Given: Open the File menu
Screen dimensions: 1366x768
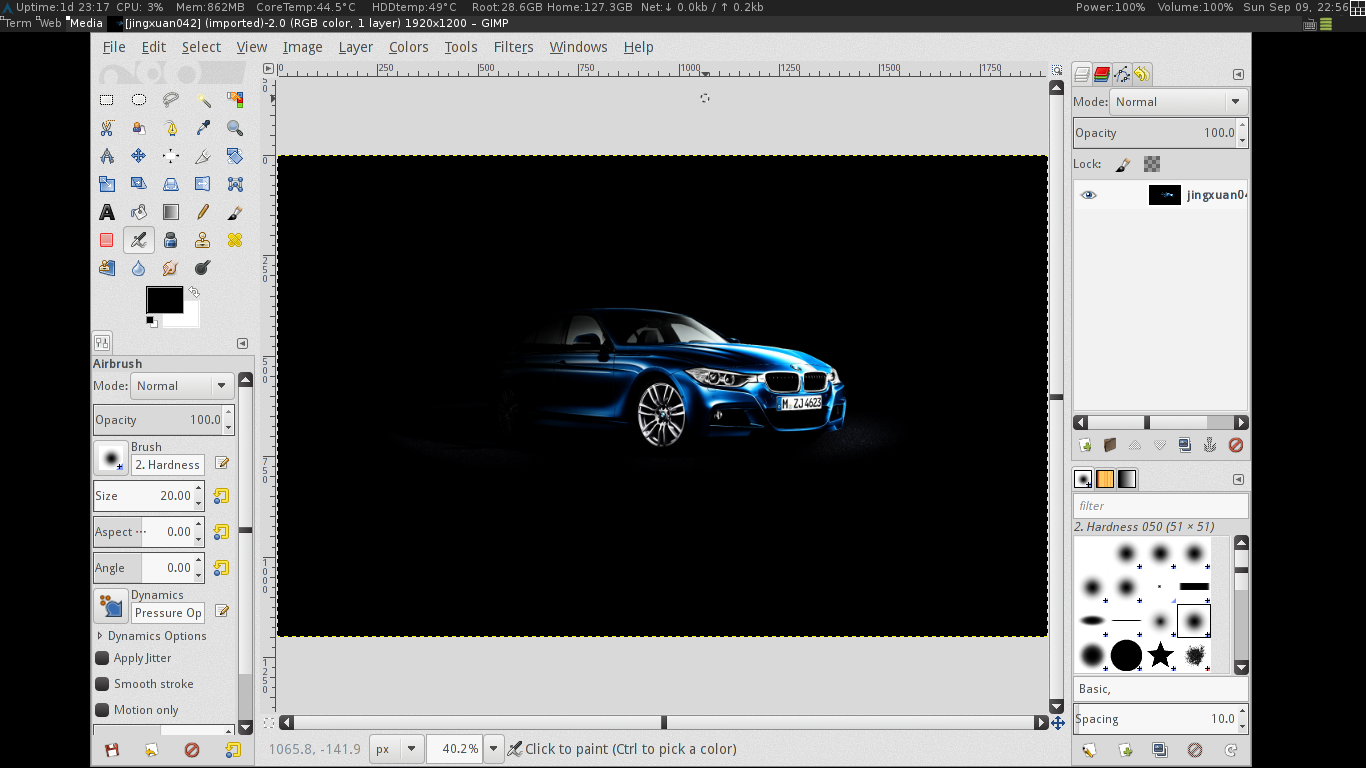Looking at the screenshot, I should click(114, 47).
